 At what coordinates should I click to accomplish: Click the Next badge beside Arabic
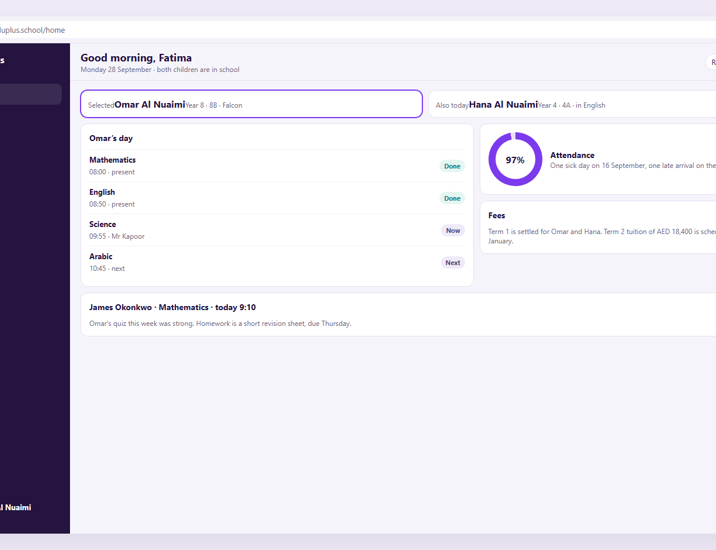(x=453, y=263)
